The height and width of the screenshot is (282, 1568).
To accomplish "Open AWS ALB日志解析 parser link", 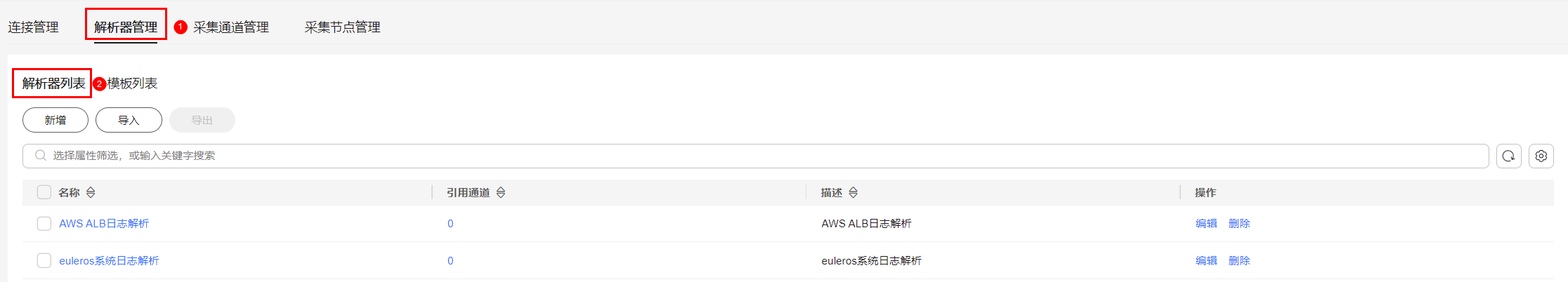I will pos(104,223).
